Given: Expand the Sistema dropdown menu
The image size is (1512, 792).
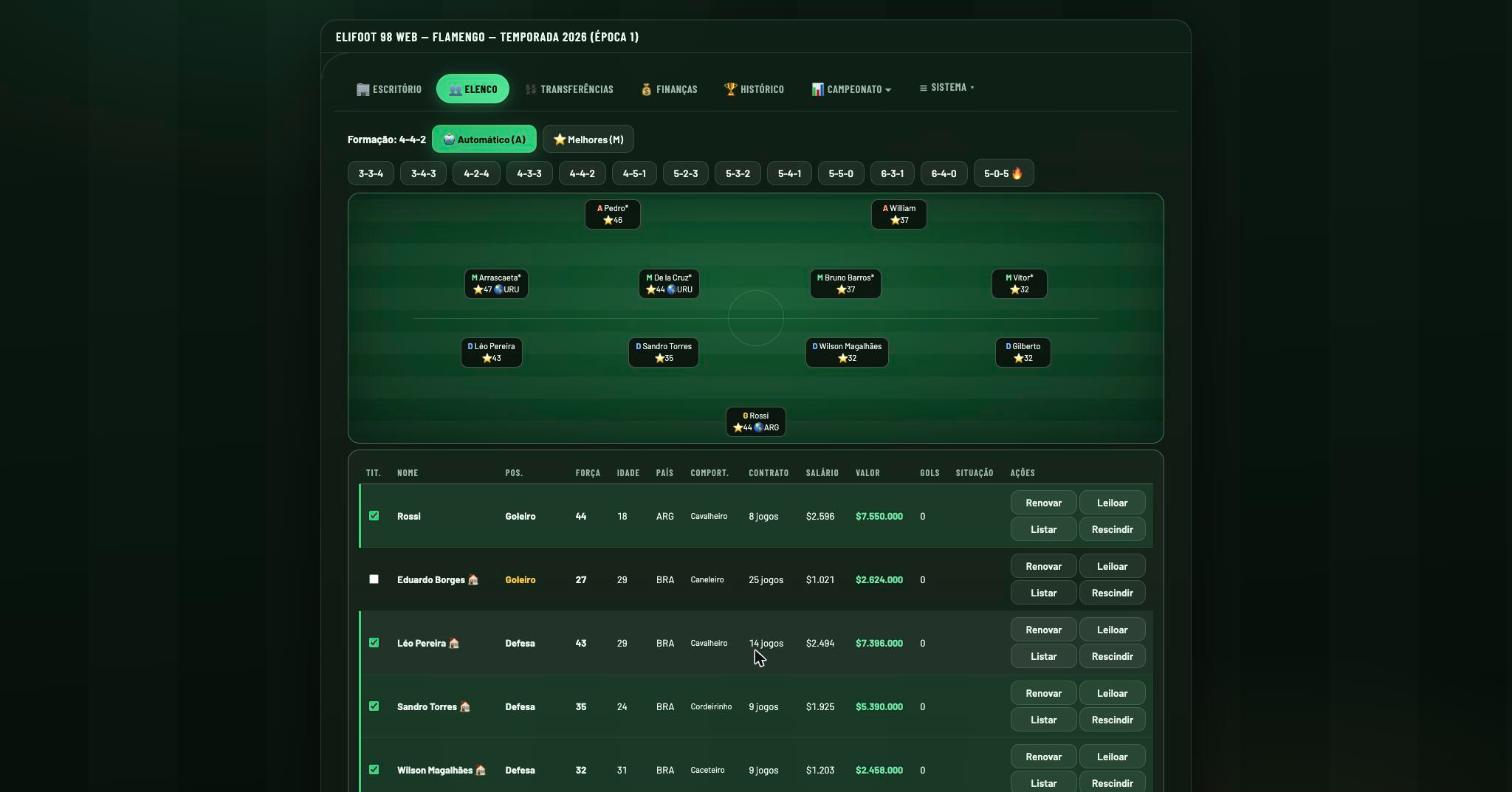Looking at the screenshot, I should [947, 88].
